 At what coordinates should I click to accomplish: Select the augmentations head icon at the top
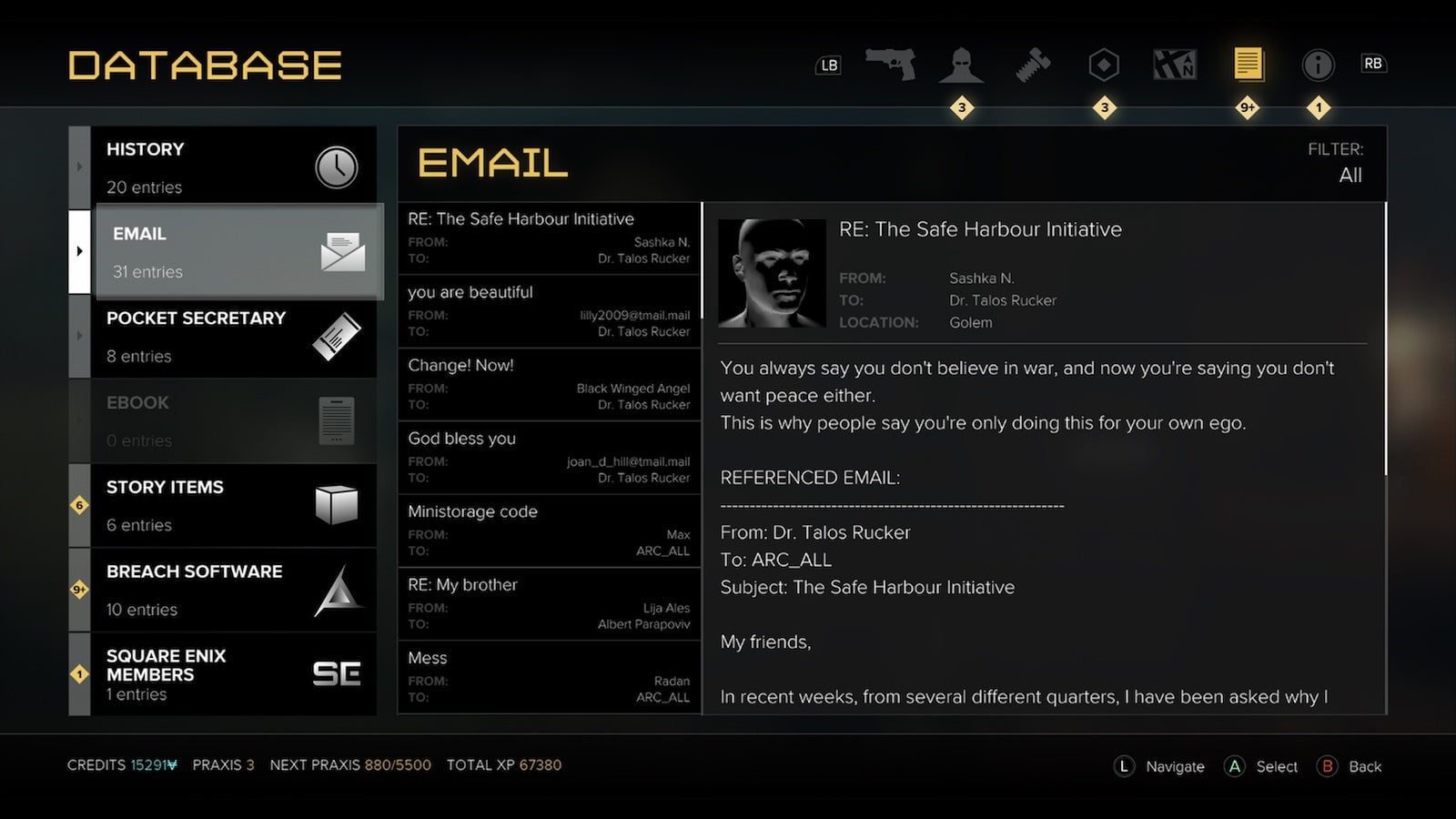[961, 65]
